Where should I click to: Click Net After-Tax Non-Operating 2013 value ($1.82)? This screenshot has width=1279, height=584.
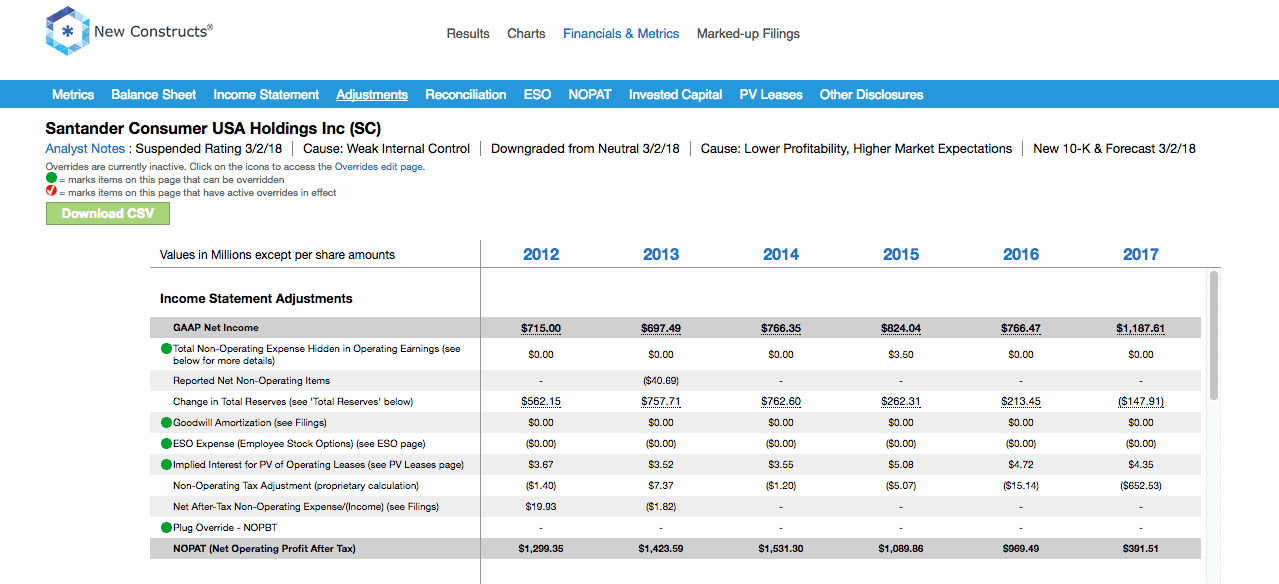point(661,507)
